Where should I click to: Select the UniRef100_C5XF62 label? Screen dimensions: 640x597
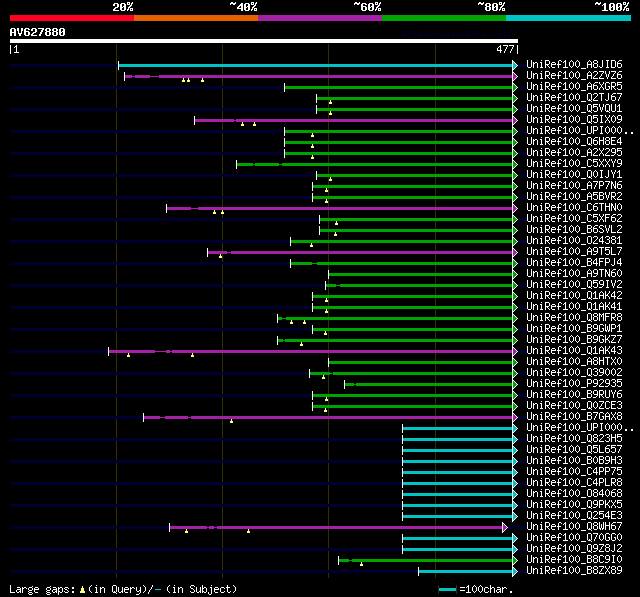(x=574, y=219)
